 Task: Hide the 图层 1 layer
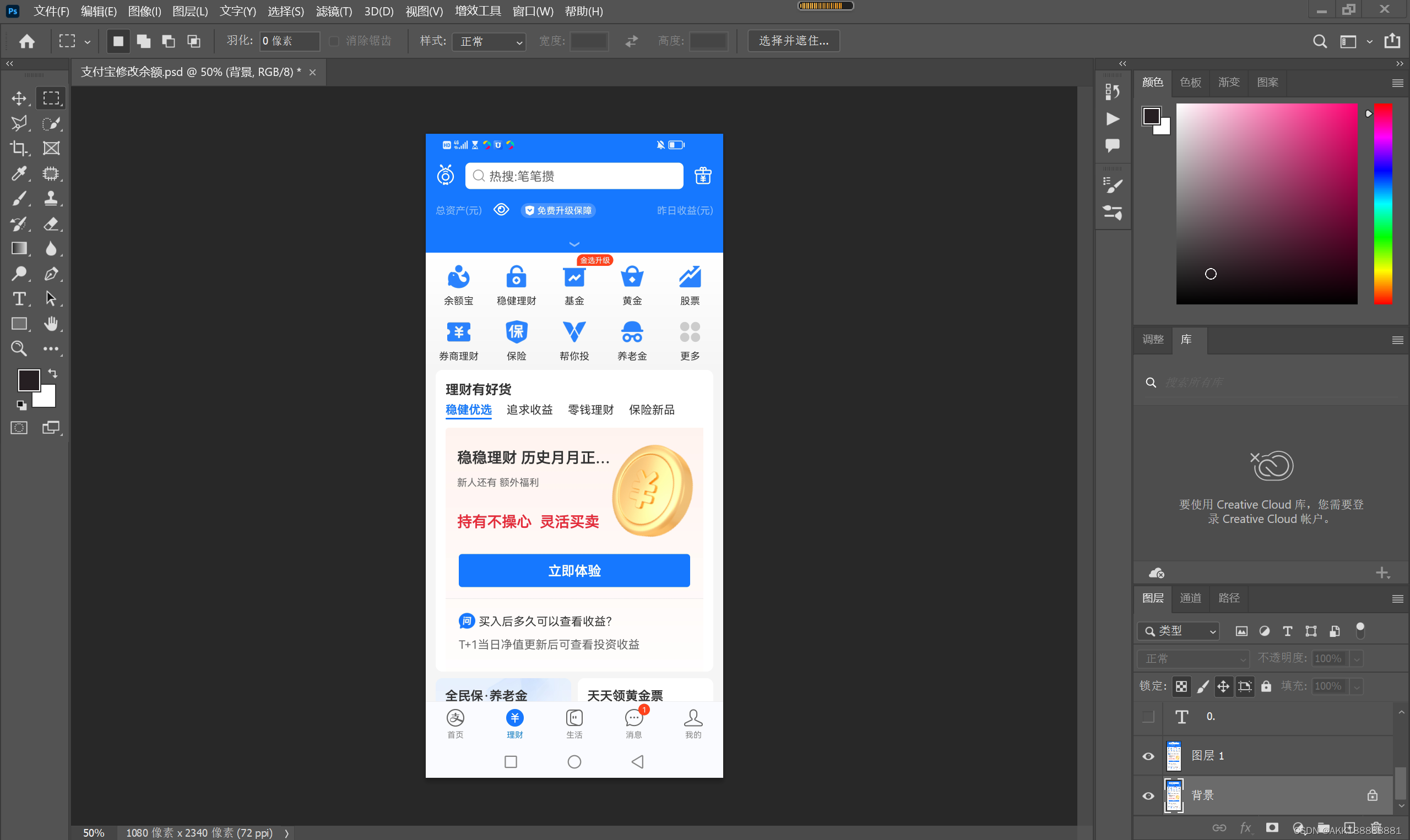(1148, 756)
